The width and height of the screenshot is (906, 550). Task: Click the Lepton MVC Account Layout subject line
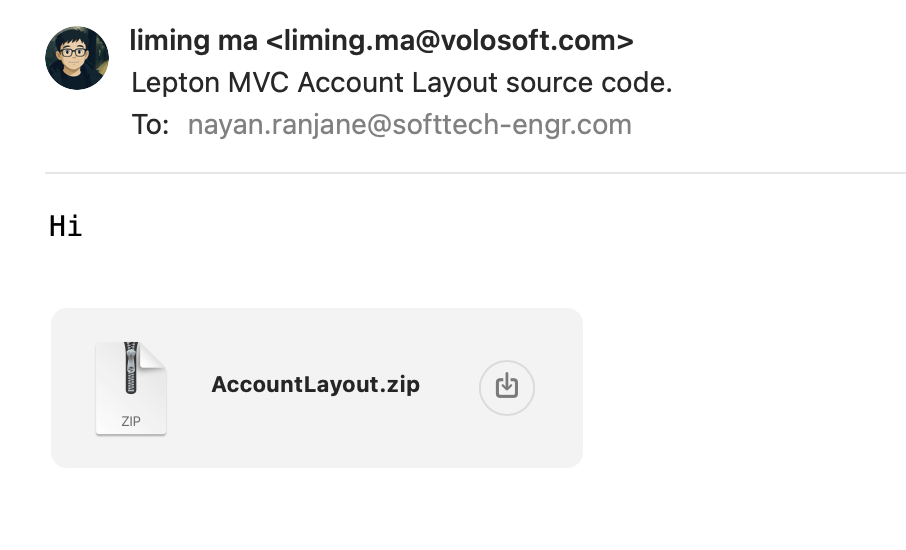point(401,83)
